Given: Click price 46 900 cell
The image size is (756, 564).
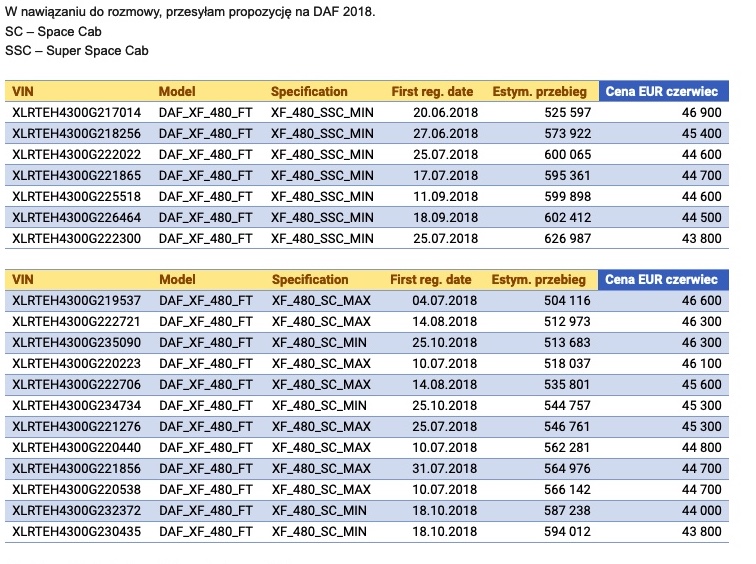Looking at the screenshot, I should tap(702, 113).
